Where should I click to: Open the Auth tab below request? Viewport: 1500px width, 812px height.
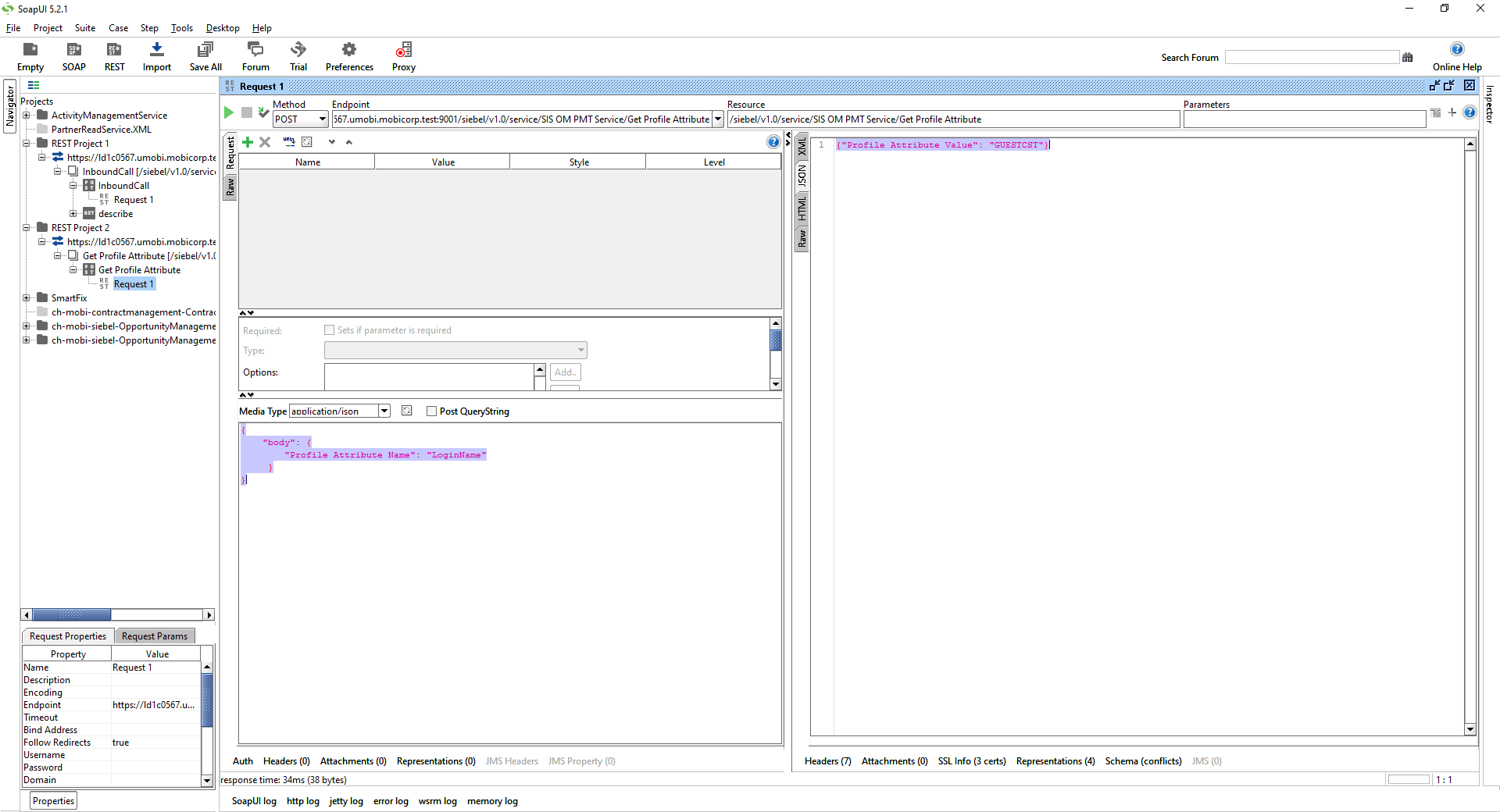tap(243, 761)
